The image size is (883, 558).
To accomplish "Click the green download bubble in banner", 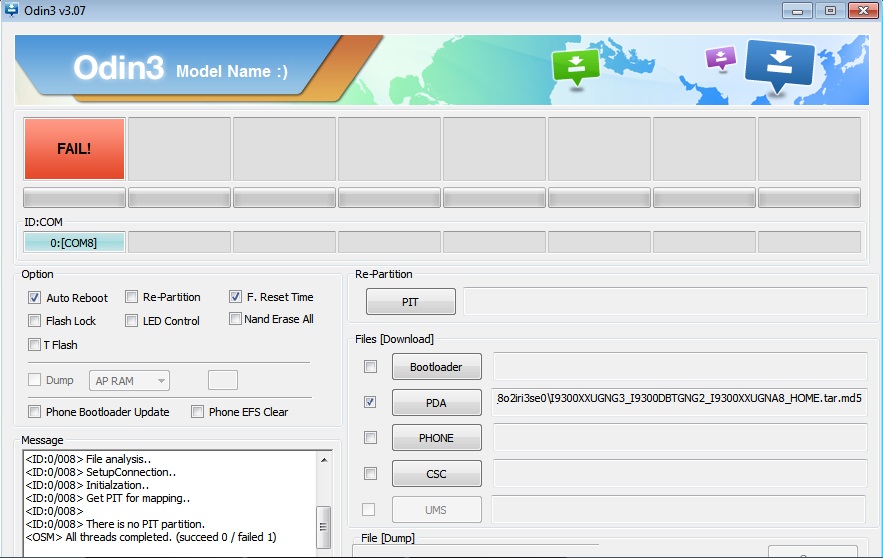I will click(576, 66).
